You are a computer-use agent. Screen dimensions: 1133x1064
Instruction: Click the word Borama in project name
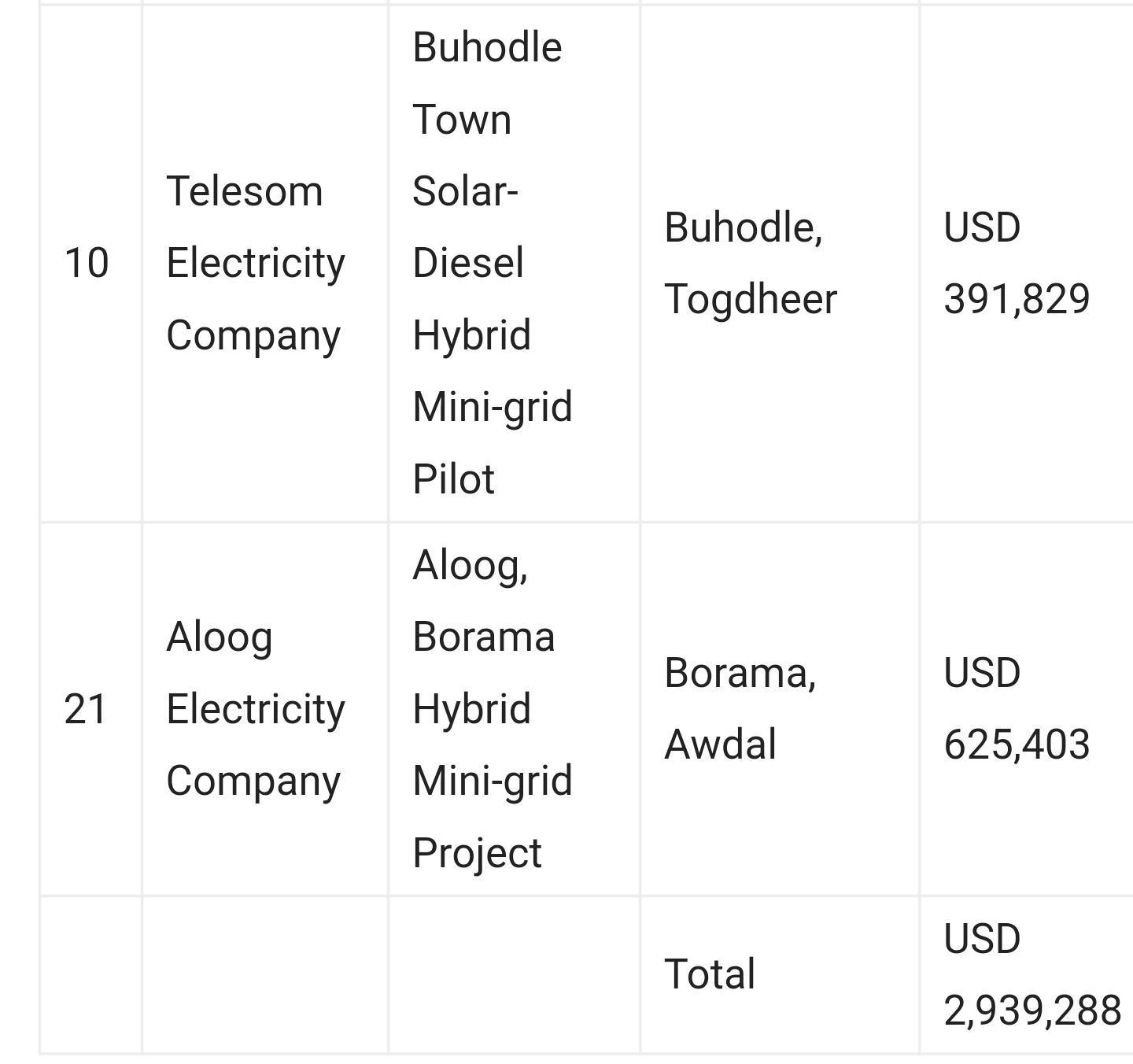(x=484, y=637)
